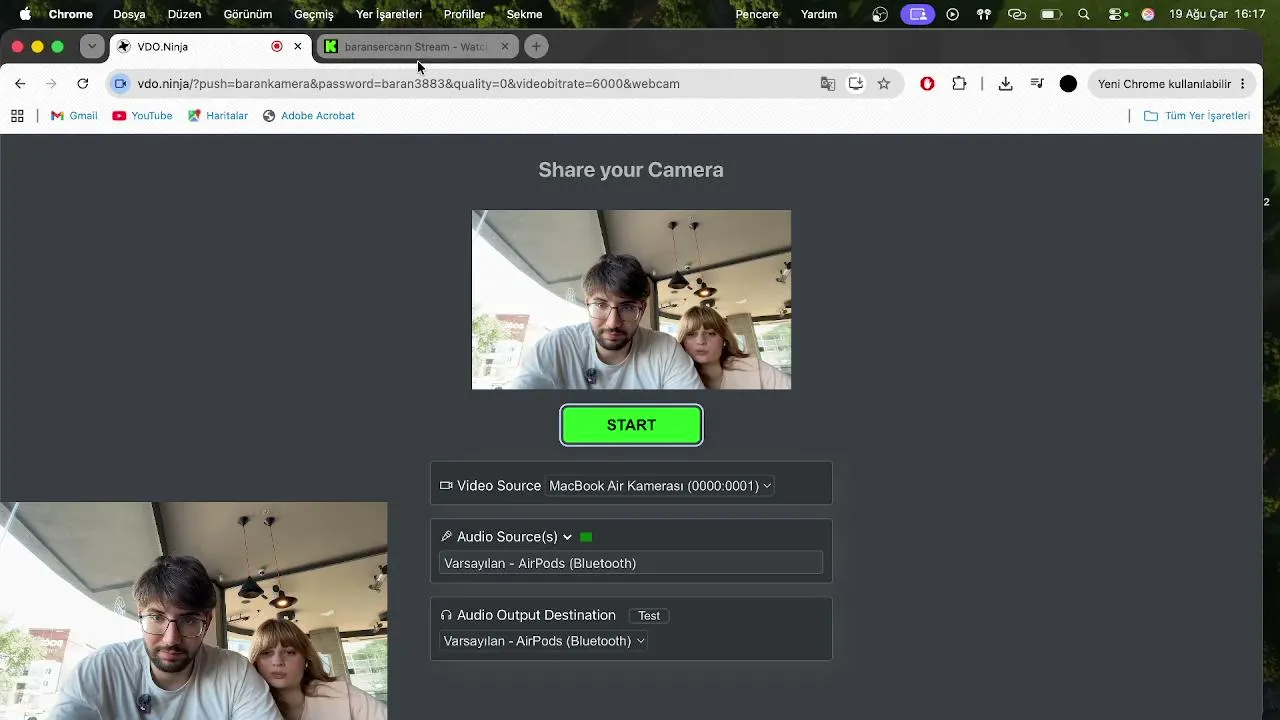This screenshot has height=720, width=1280.
Task: Open the Sekme menu
Action: pos(525,14)
